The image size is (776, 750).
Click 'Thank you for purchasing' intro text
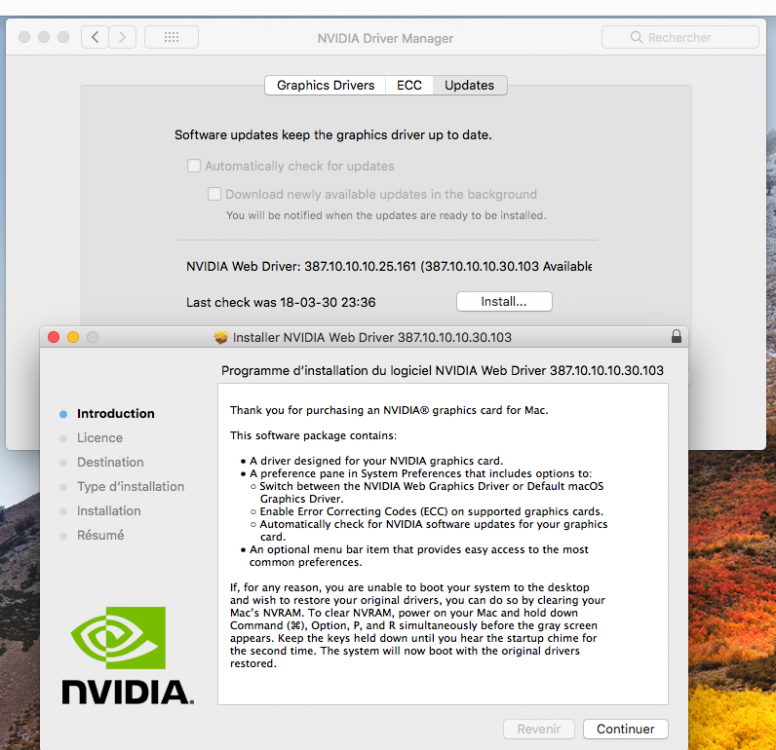pos(389,410)
